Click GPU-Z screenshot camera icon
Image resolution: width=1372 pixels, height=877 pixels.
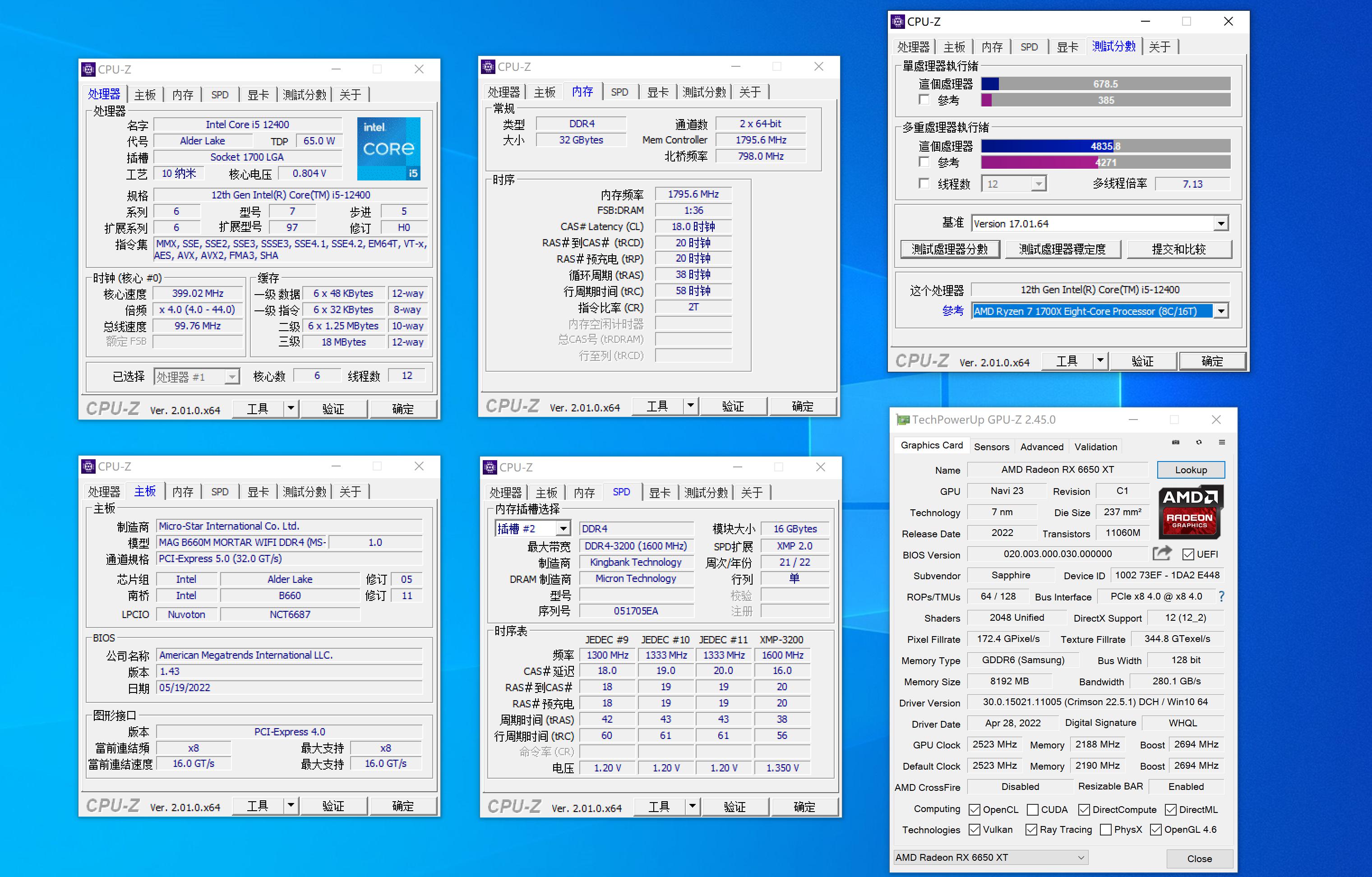point(1175,443)
